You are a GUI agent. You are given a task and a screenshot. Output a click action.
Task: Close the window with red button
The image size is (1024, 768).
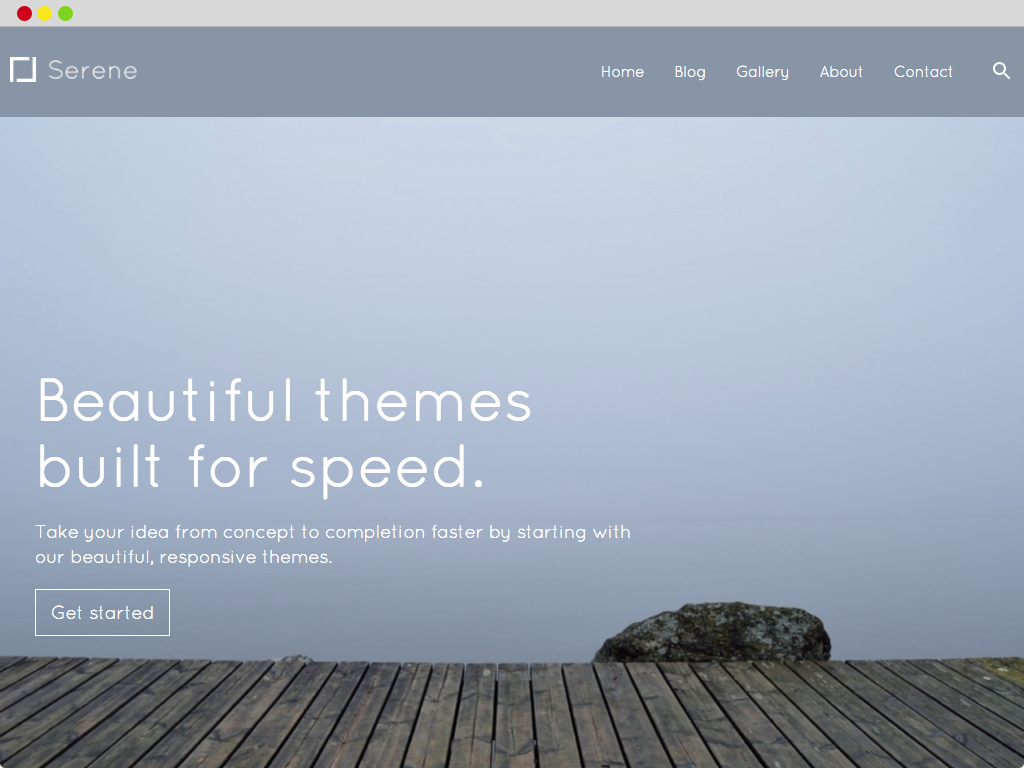pos(24,13)
